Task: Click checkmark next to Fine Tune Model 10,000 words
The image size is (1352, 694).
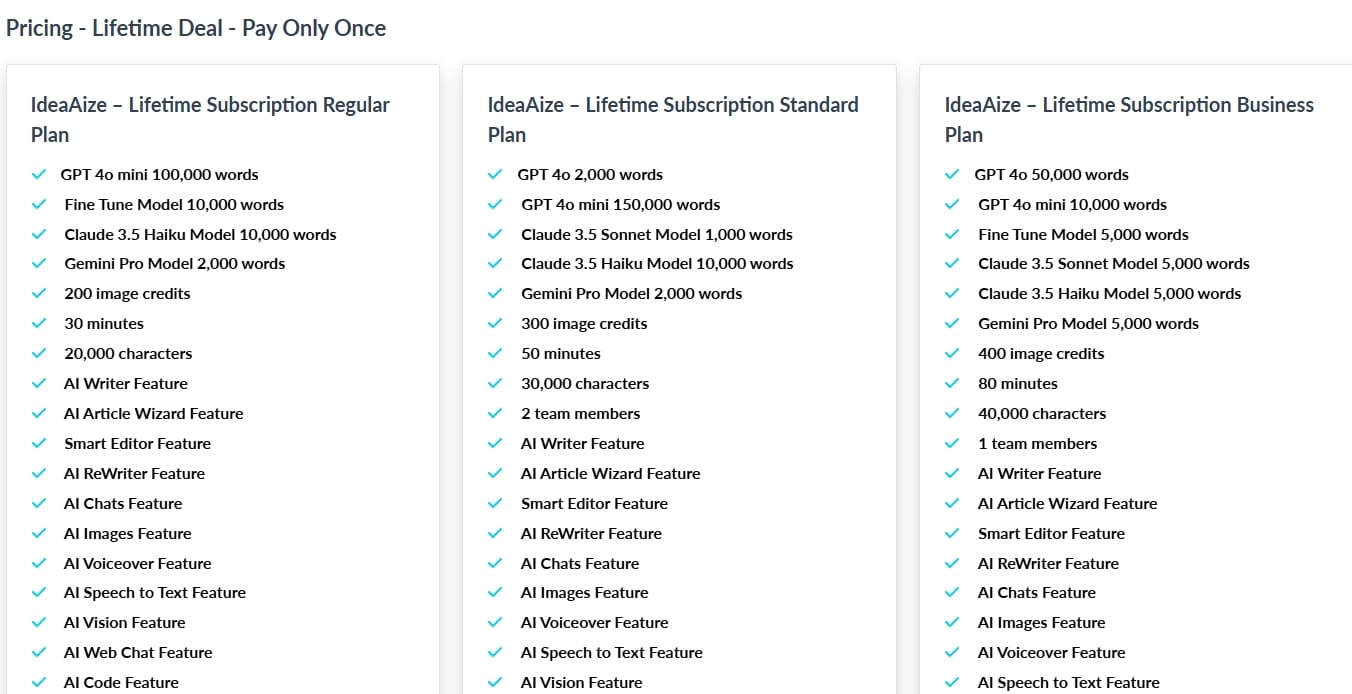Action: 39,204
